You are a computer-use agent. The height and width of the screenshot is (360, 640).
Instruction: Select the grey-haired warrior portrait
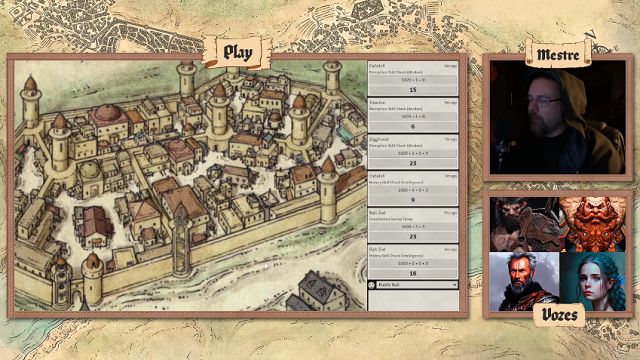point(524,281)
